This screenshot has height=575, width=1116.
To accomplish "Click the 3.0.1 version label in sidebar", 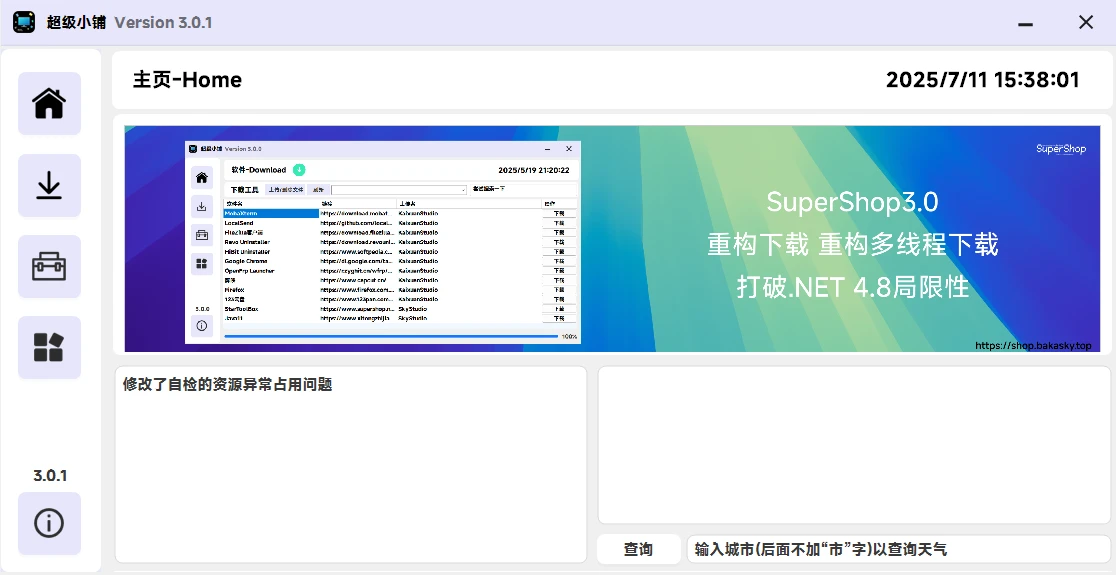I will (50, 475).
